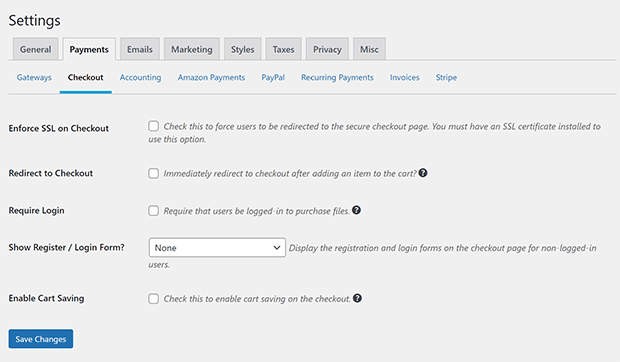Open help tooltip for Require Login

356,210
